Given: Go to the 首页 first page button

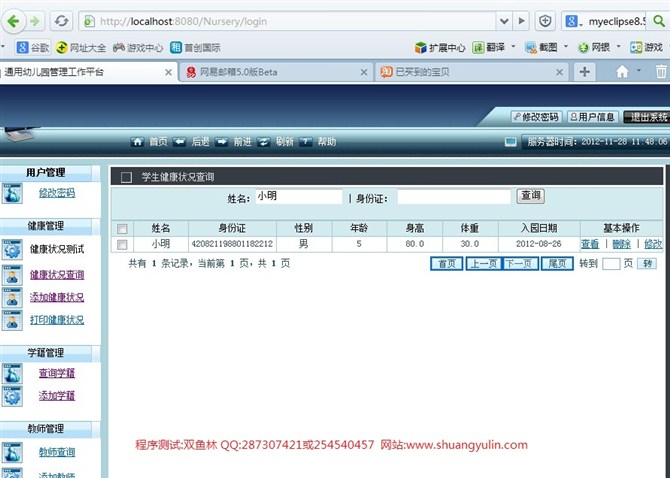Looking at the screenshot, I should (447, 264).
